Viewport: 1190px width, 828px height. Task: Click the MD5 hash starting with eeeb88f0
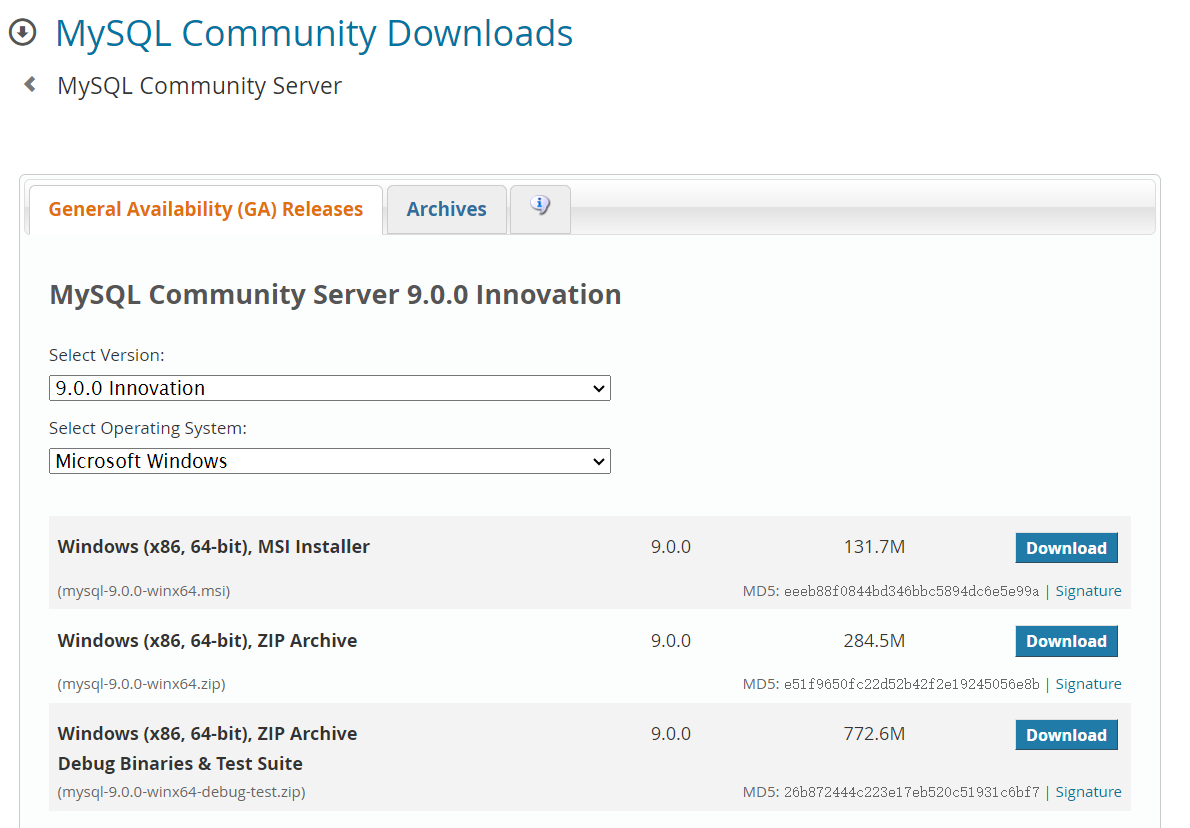click(x=911, y=591)
